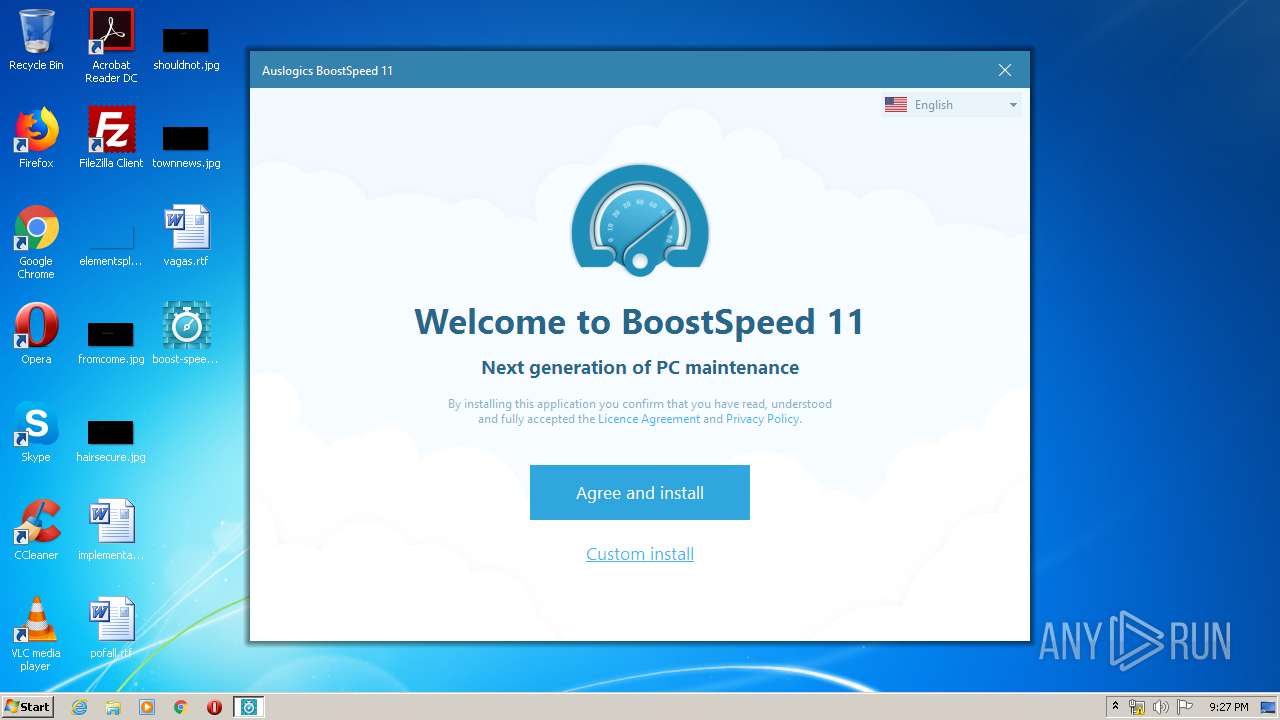
Task: Click BoostSpeed installer taskbar button
Action: (249, 707)
